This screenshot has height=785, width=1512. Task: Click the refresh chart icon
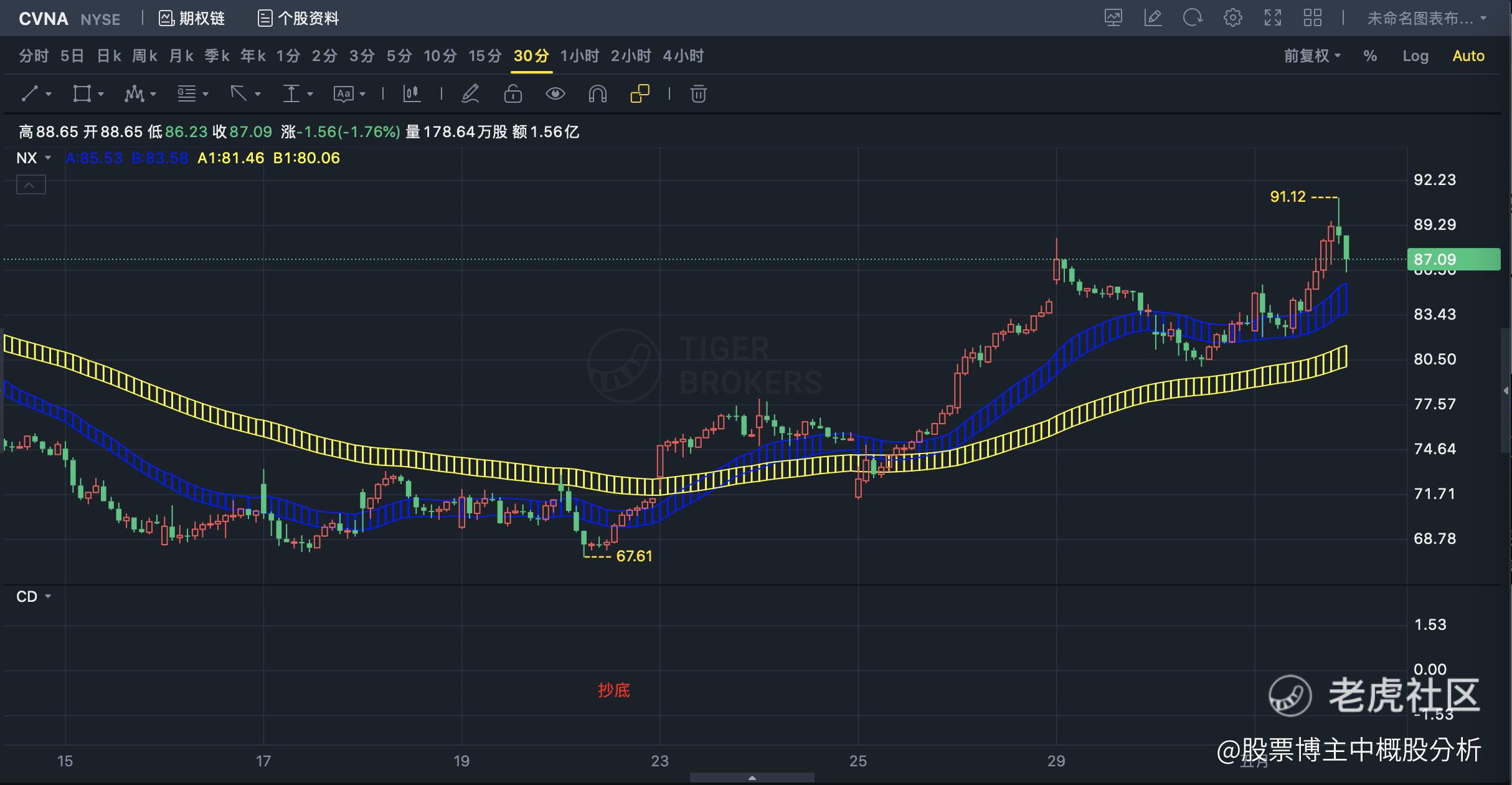coord(1193,18)
